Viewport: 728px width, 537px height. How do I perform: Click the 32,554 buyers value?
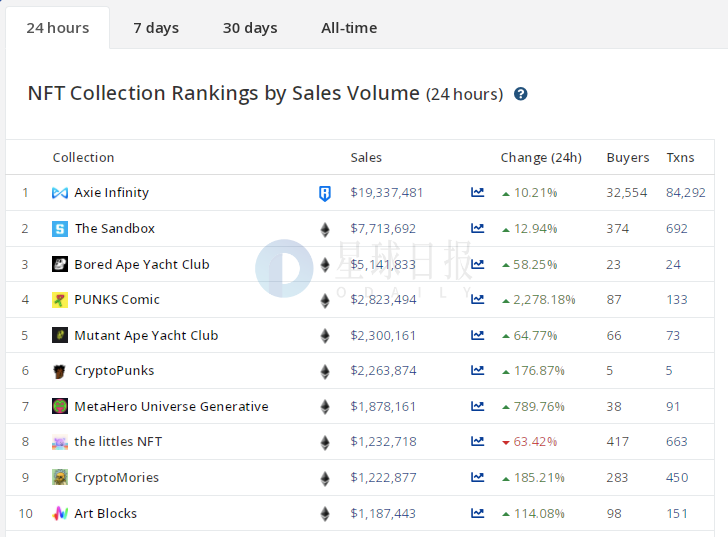(x=626, y=193)
